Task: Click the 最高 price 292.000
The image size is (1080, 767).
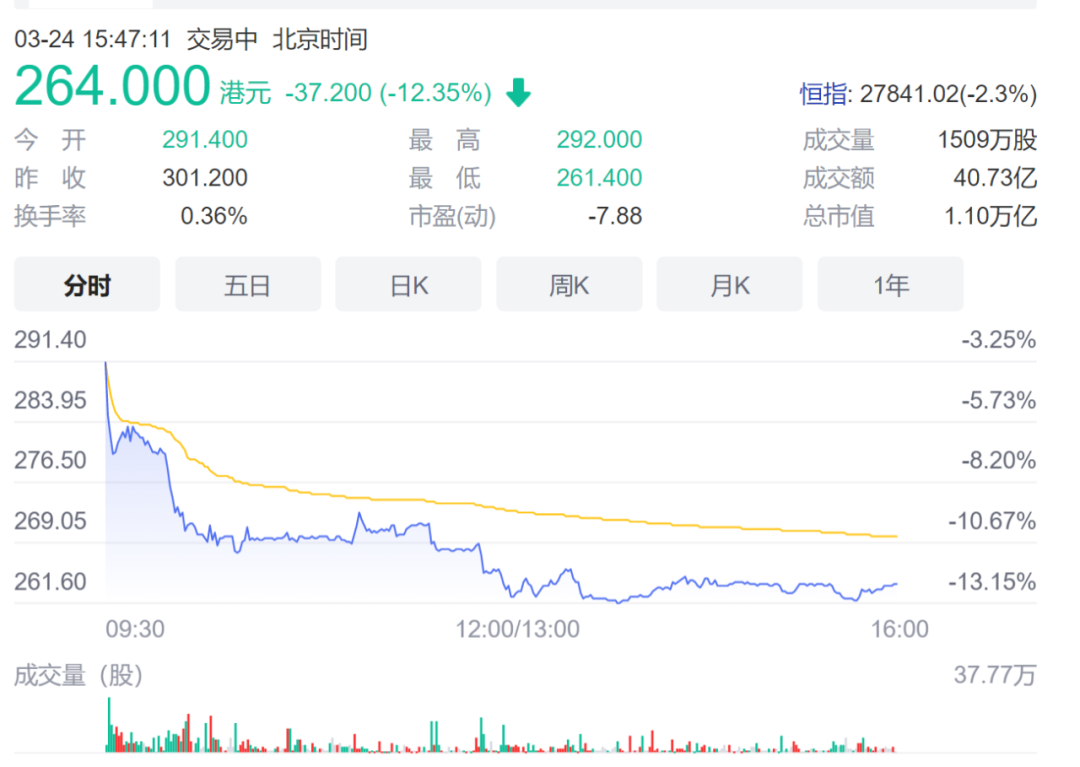Action: point(599,141)
